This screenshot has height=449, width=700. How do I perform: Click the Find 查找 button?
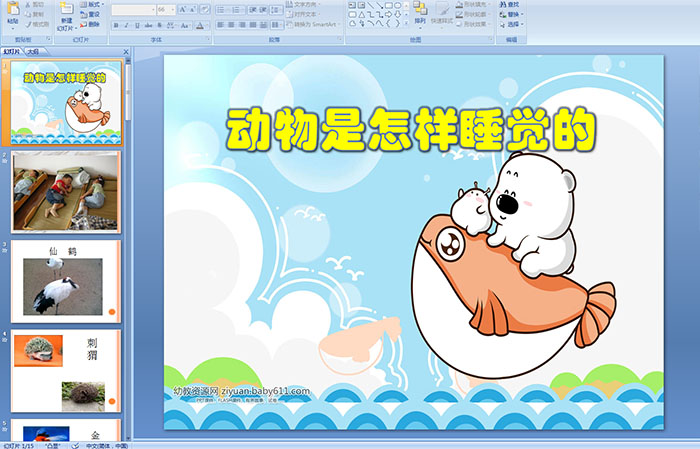point(509,4)
